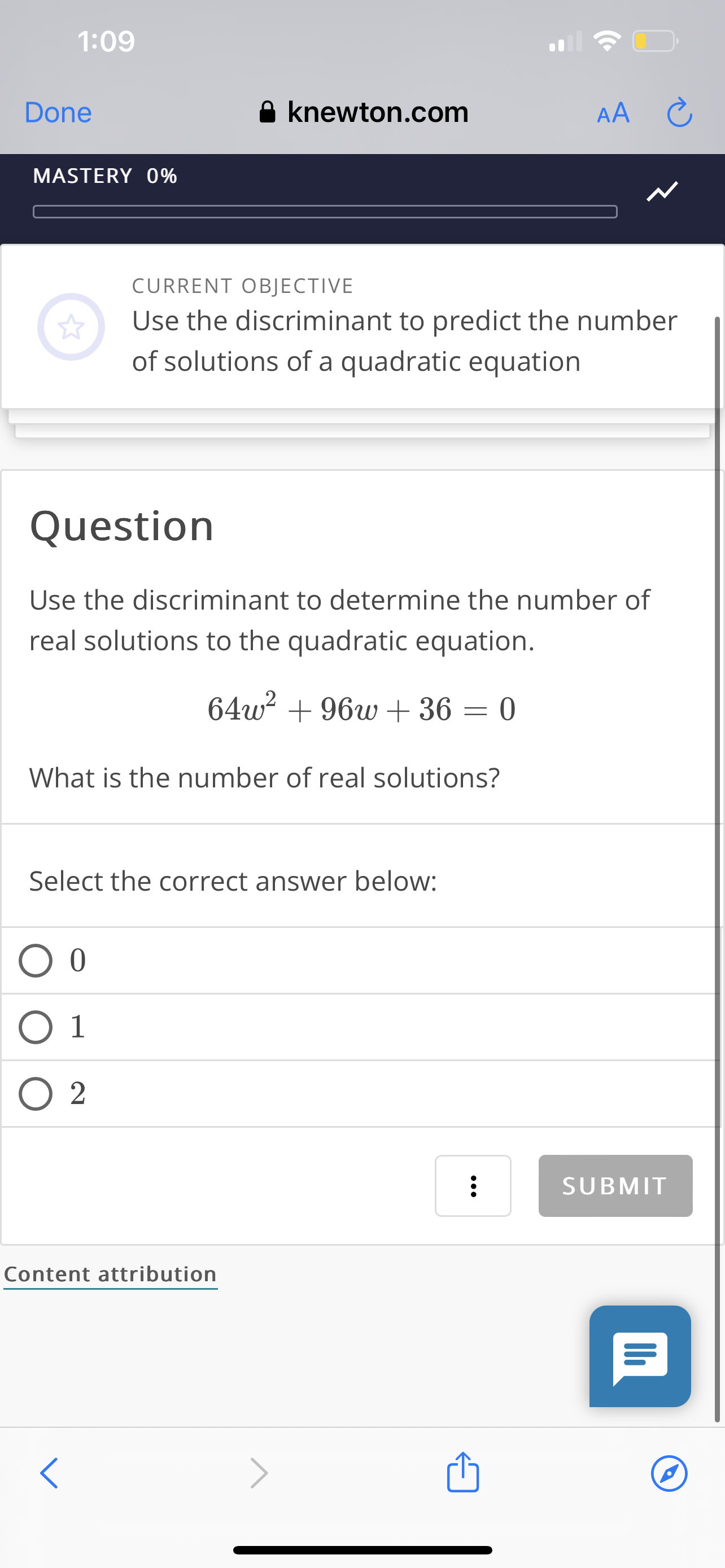The height and width of the screenshot is (1568, 725).
Task: Open the blue chat message bubble
Action: 640,1356
